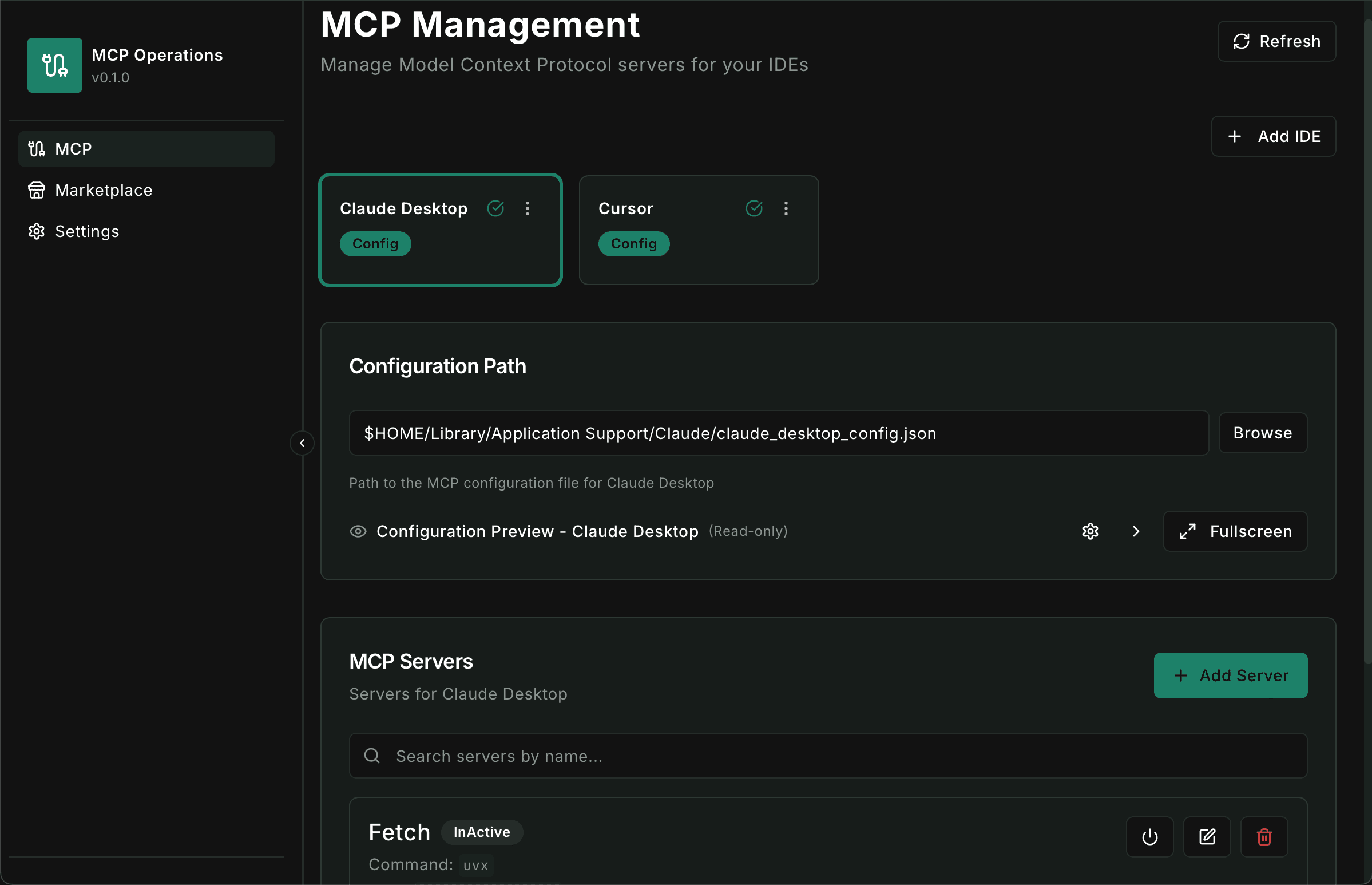
Task: Open the Marketplace page
Action: pyautogui.click(x=146, y=190)
